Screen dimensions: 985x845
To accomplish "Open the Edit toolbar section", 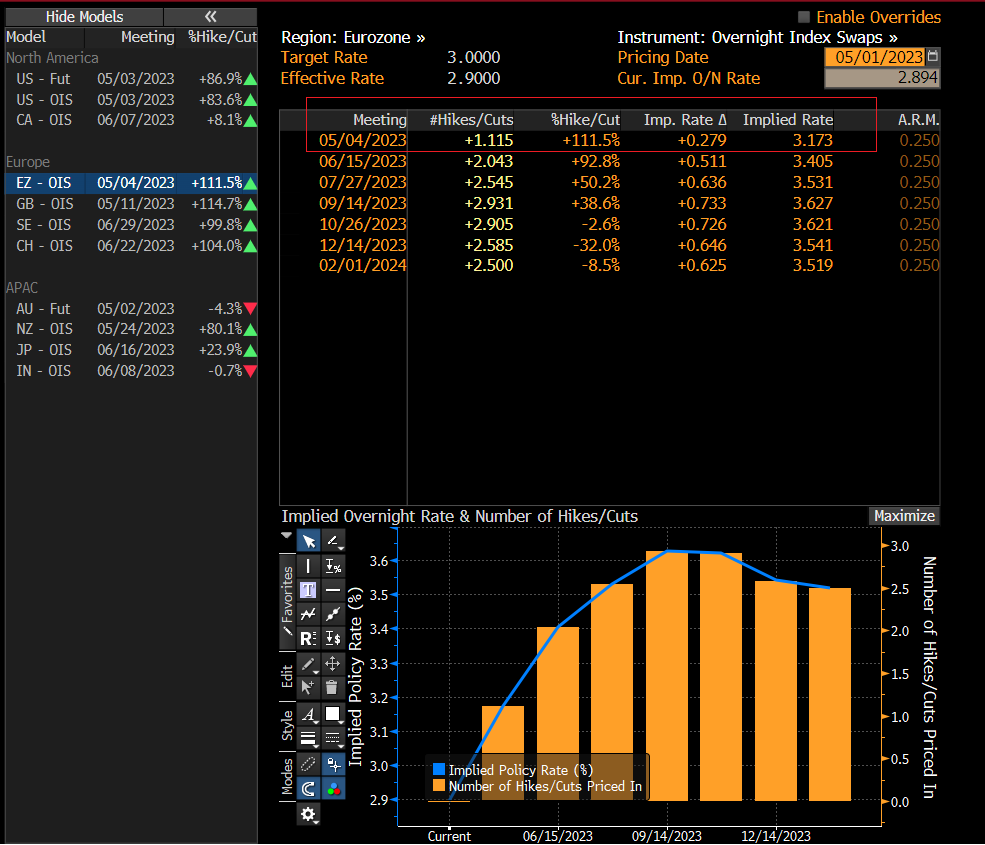I will 287,676.
